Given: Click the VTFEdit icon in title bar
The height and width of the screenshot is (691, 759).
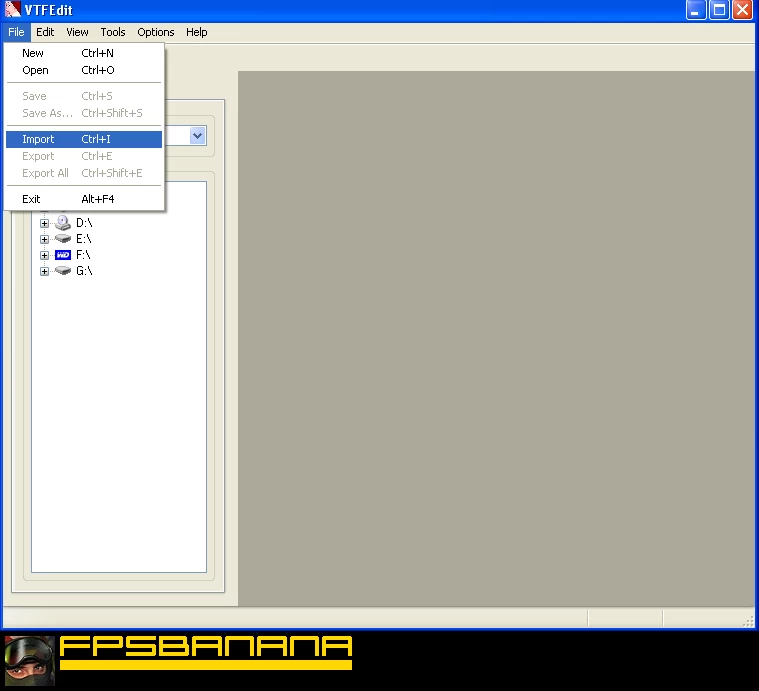Looking at the screenshot, I should click(13, 10).
